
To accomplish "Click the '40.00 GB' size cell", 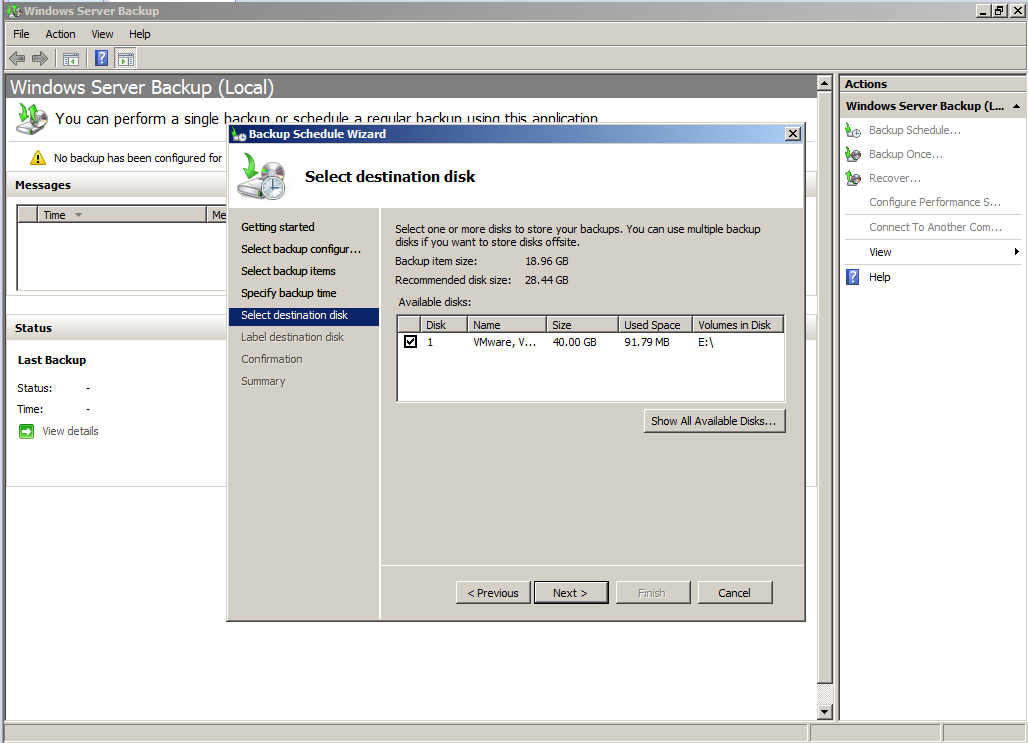I will 574,342.
